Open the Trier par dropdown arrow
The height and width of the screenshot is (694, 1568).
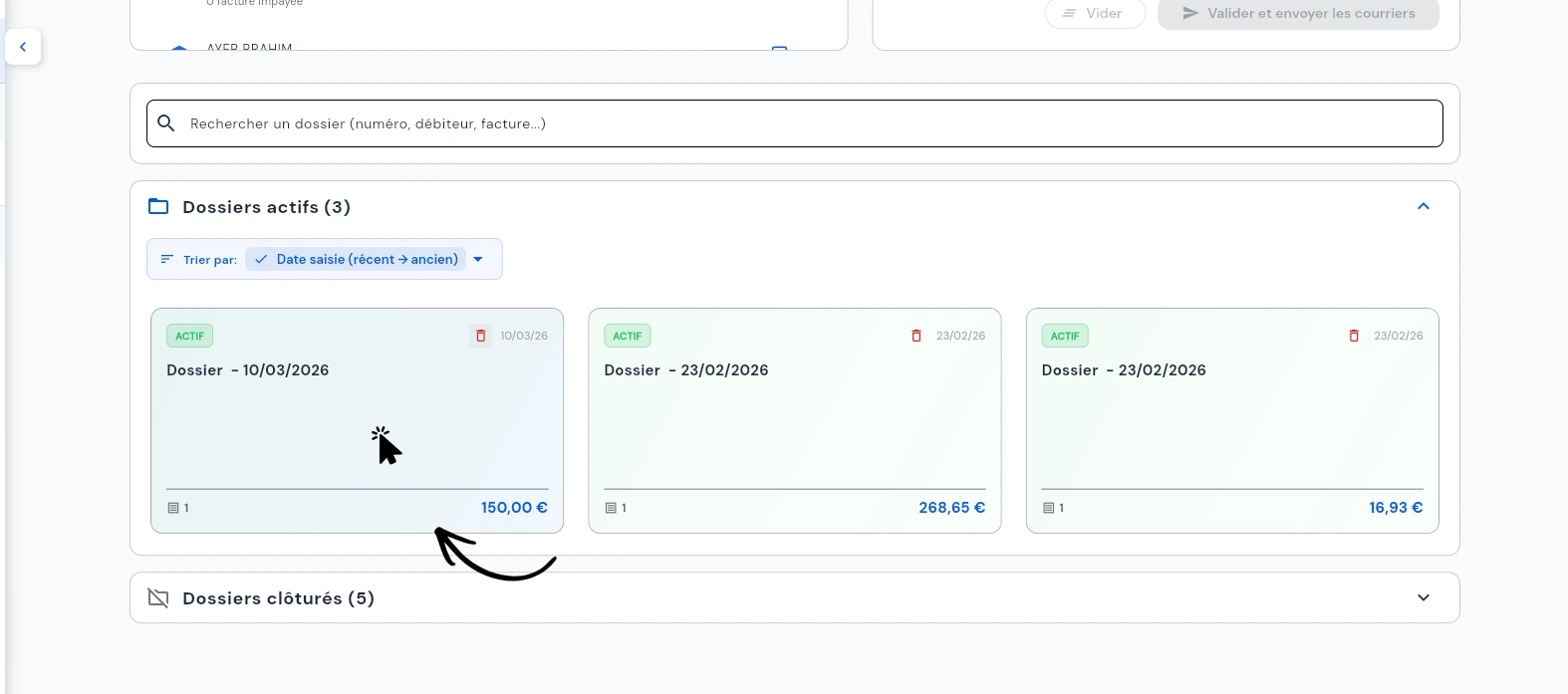478,259
